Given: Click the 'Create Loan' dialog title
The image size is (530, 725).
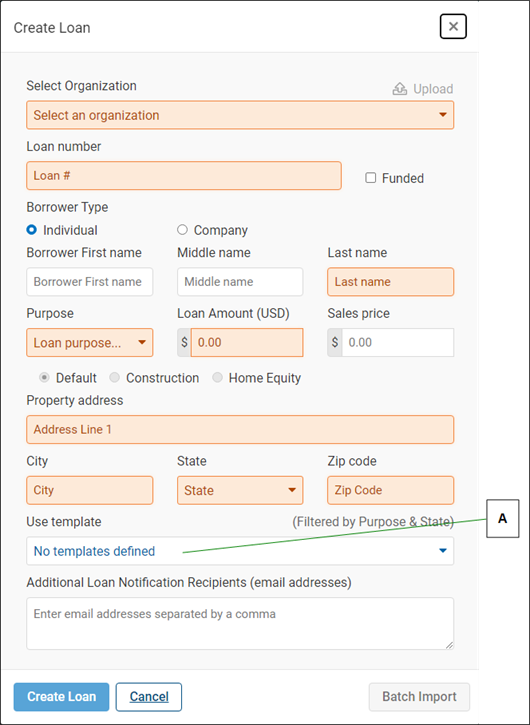Looking at the screenshot, I should coord(52,28).
